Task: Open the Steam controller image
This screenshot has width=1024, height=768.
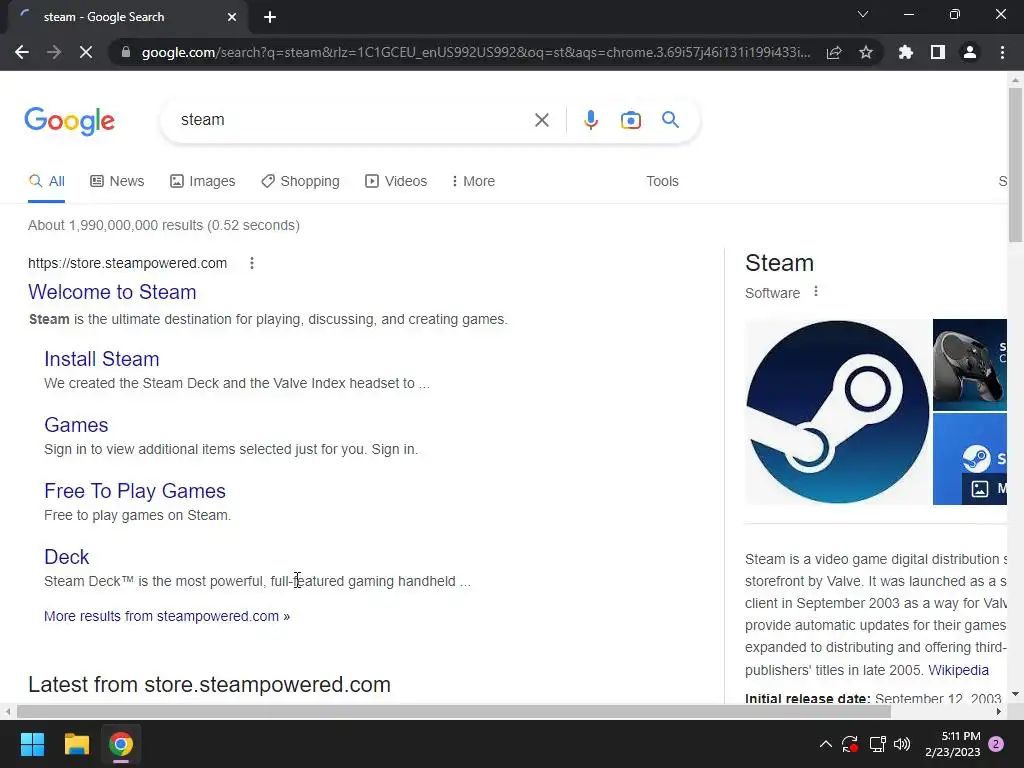Action: [970, 365]
